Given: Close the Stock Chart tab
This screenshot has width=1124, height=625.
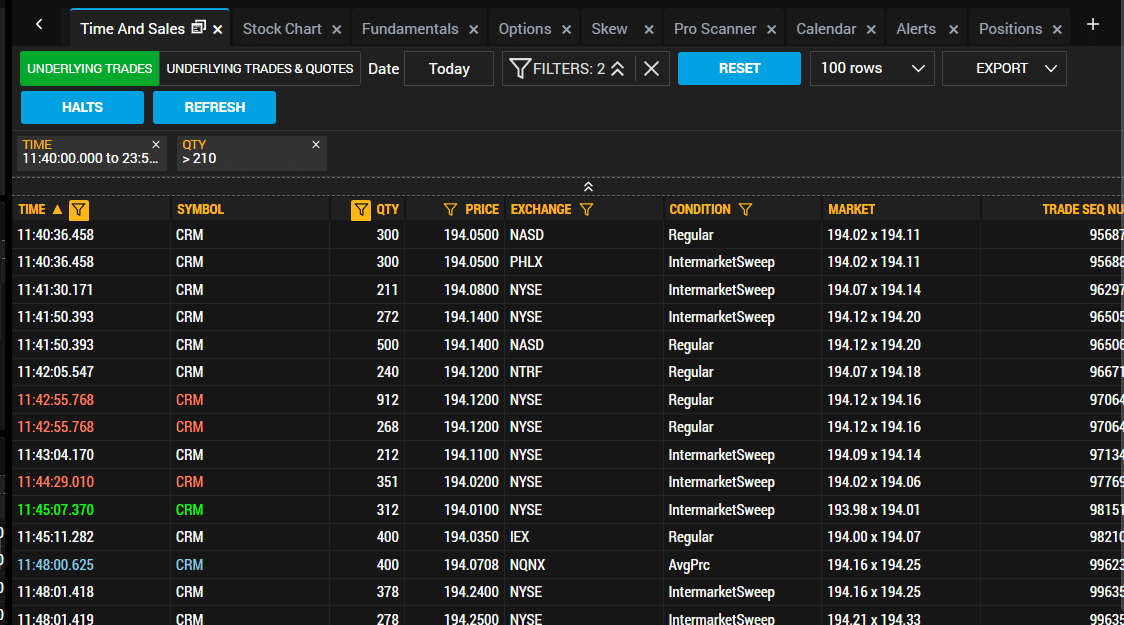Looking at the screenshot, I should pos(337,29).
